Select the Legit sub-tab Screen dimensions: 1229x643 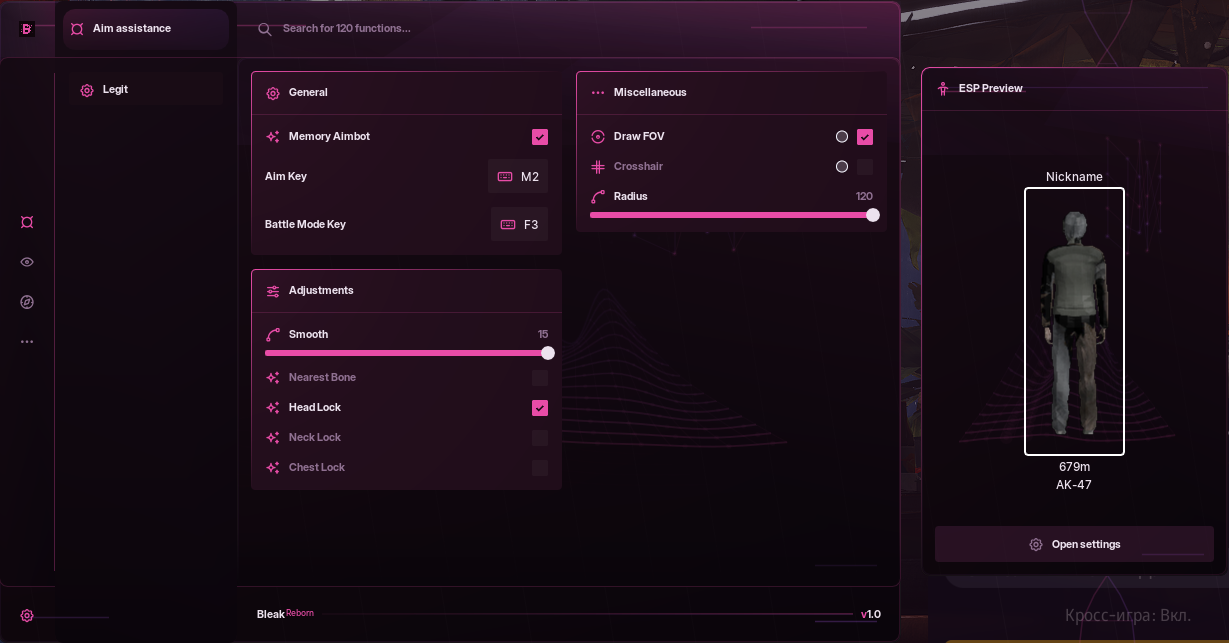(x=146, y=90)
